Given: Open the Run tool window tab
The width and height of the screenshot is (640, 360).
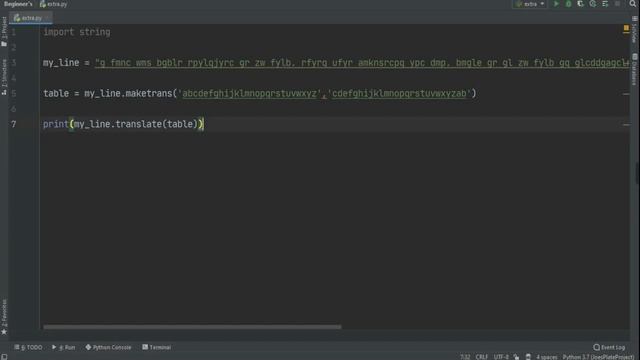Looking at the screenshot, I should click(x=64, y=347).
